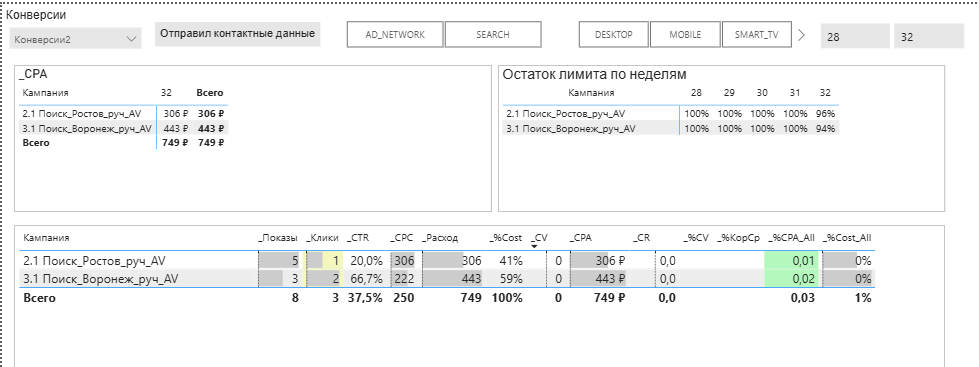This screenshot has height=367, width=979.
Task: Click the _%КорСр column header
Action: [738, 238]
